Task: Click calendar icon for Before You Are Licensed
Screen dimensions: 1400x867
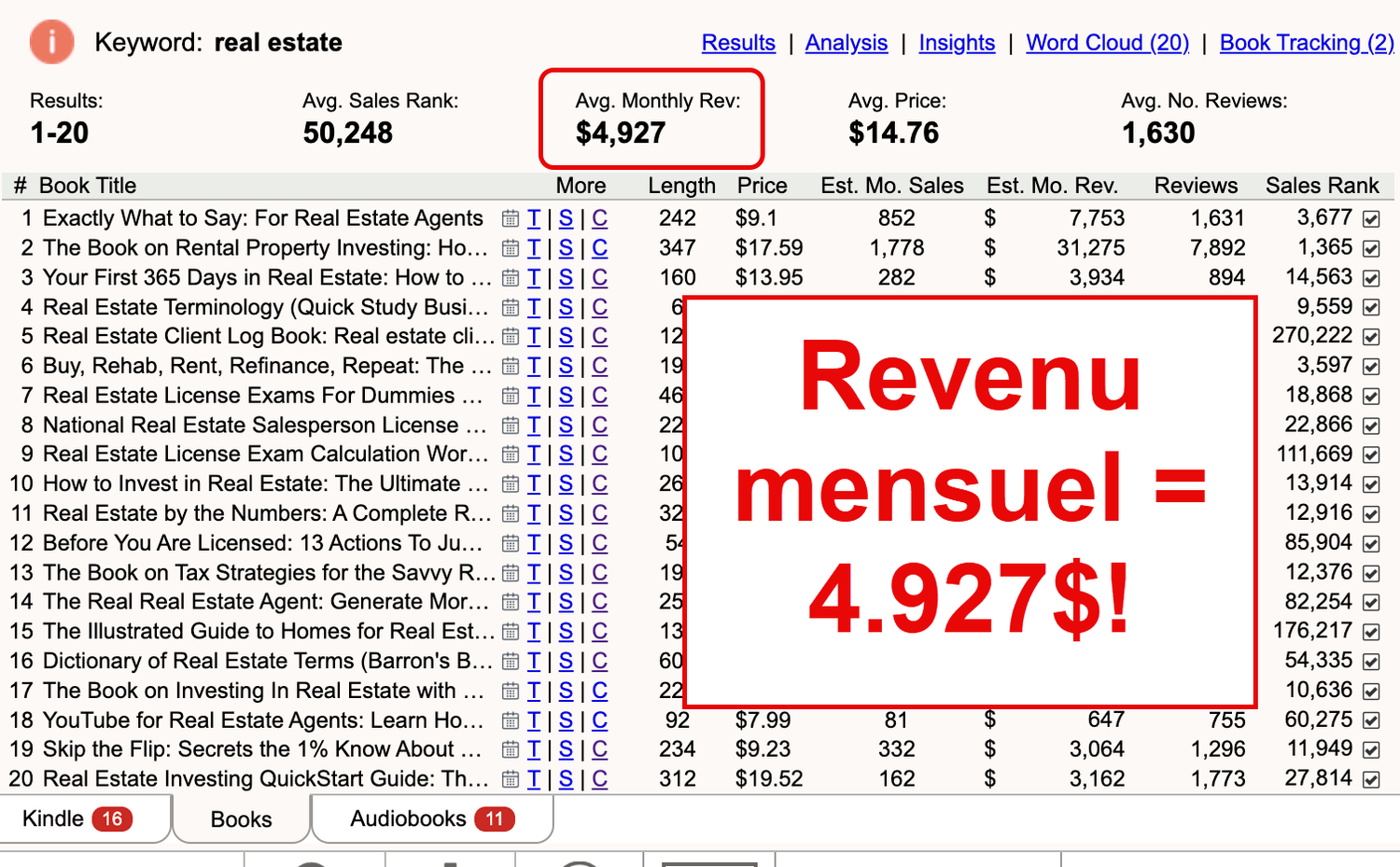Action: click(511, 543)
